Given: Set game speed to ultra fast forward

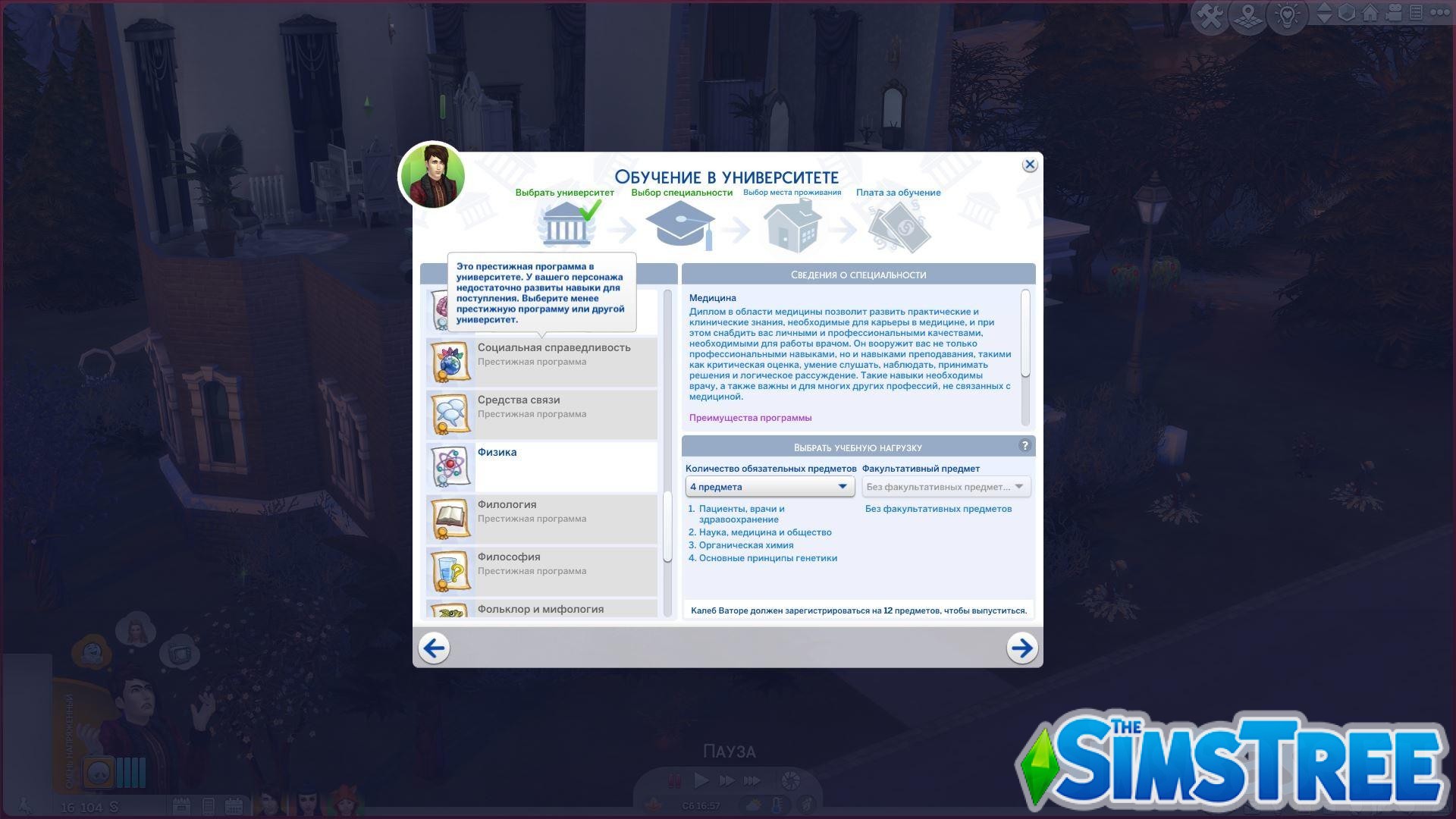Looking at the screenshot, I should (752, 780).
